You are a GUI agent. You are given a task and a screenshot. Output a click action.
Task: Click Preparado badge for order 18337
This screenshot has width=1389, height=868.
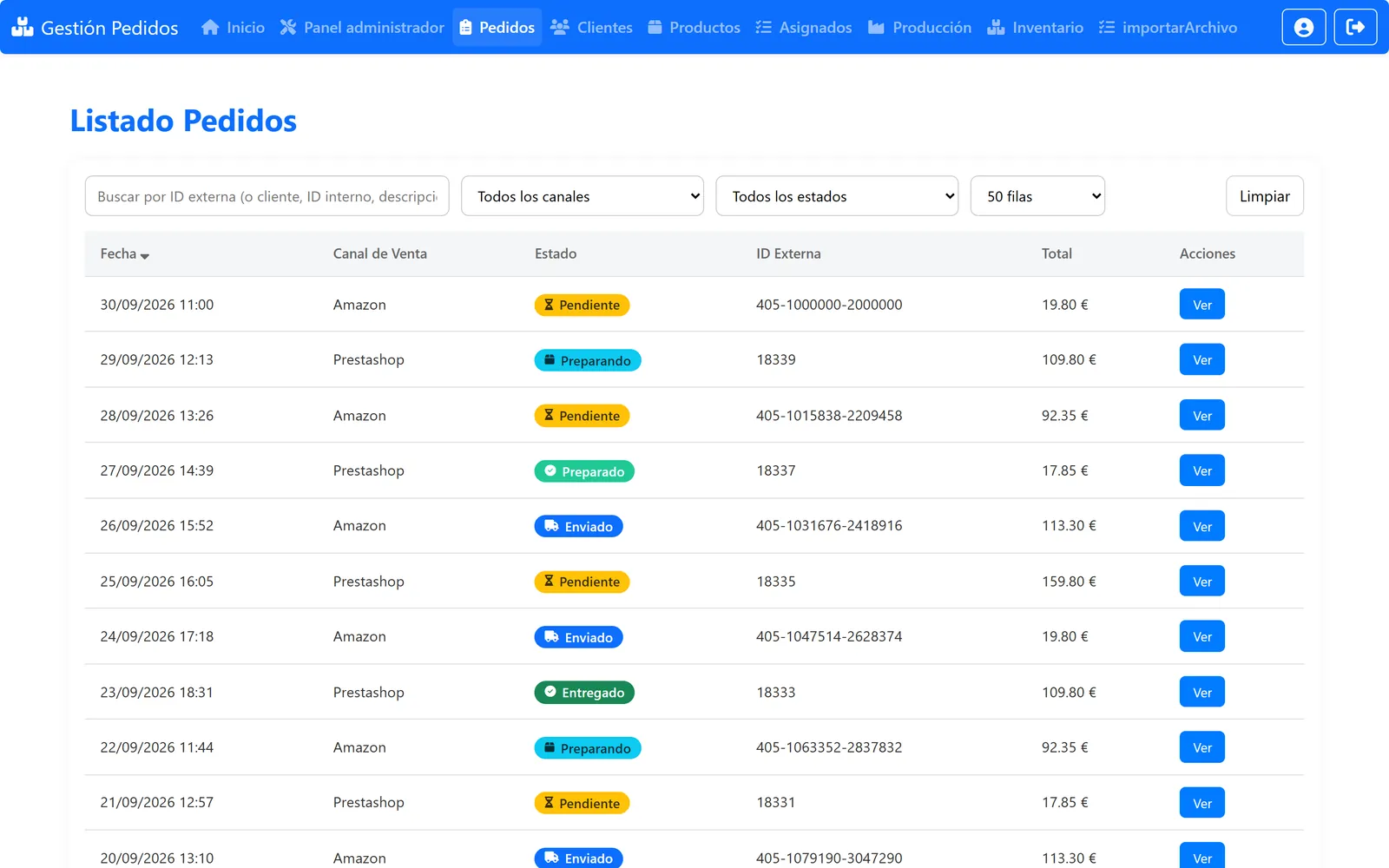tap(584, 471)
